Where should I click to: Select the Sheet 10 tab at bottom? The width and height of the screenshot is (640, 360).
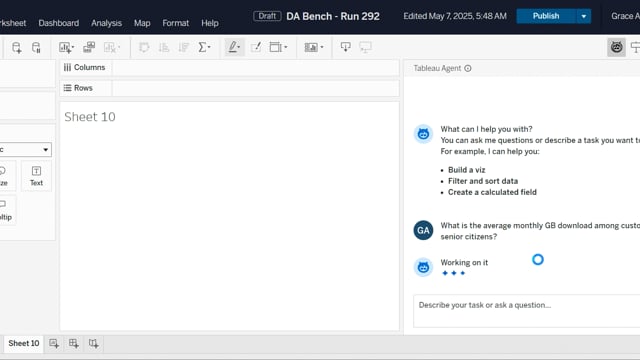(24, 343)
